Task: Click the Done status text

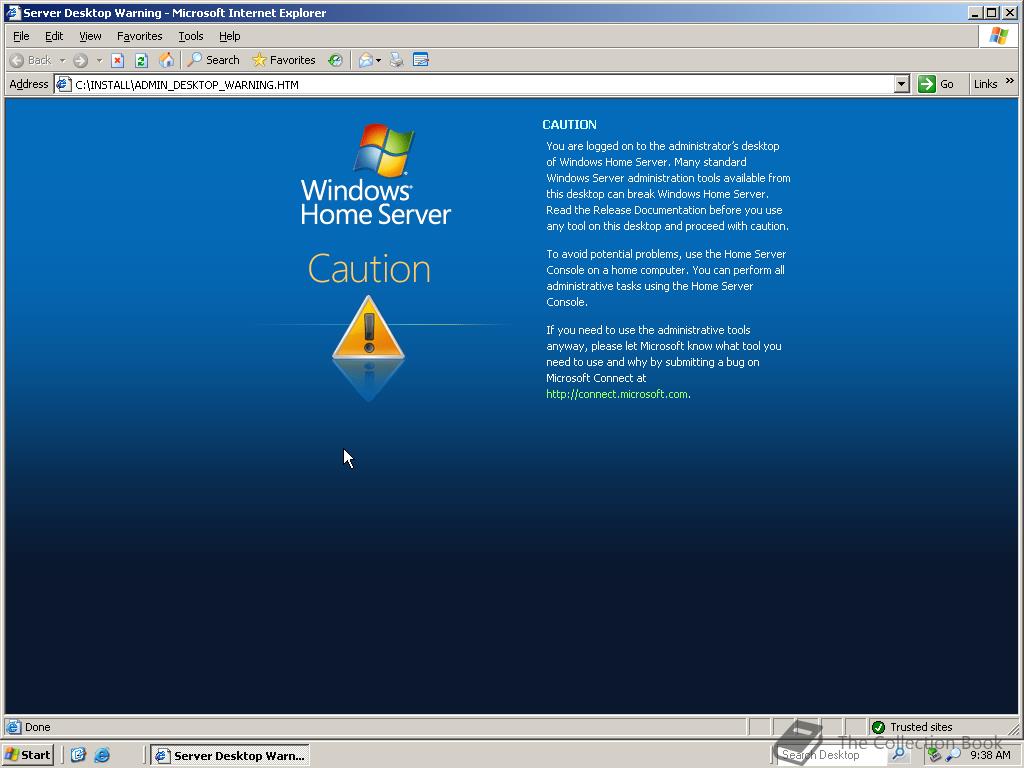Action: click(37, 727)
